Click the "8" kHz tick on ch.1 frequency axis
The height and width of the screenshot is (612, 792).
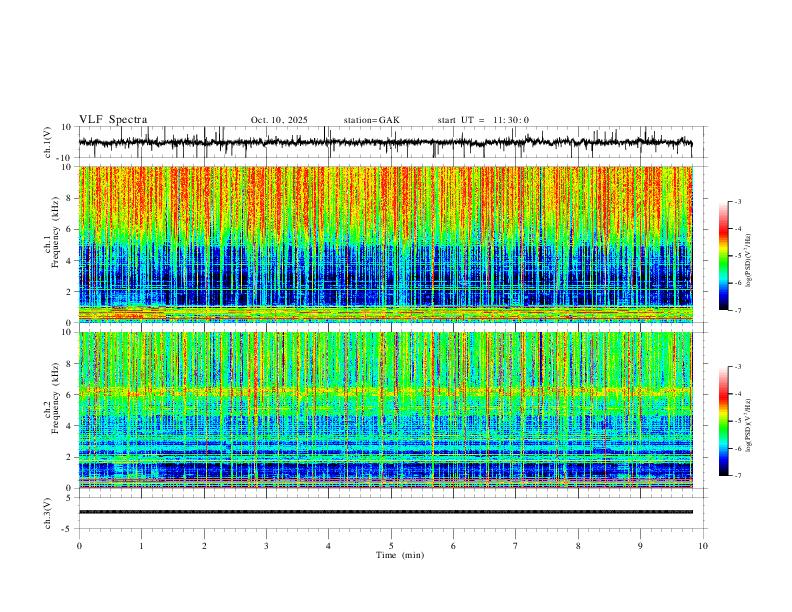click(69, 198)
